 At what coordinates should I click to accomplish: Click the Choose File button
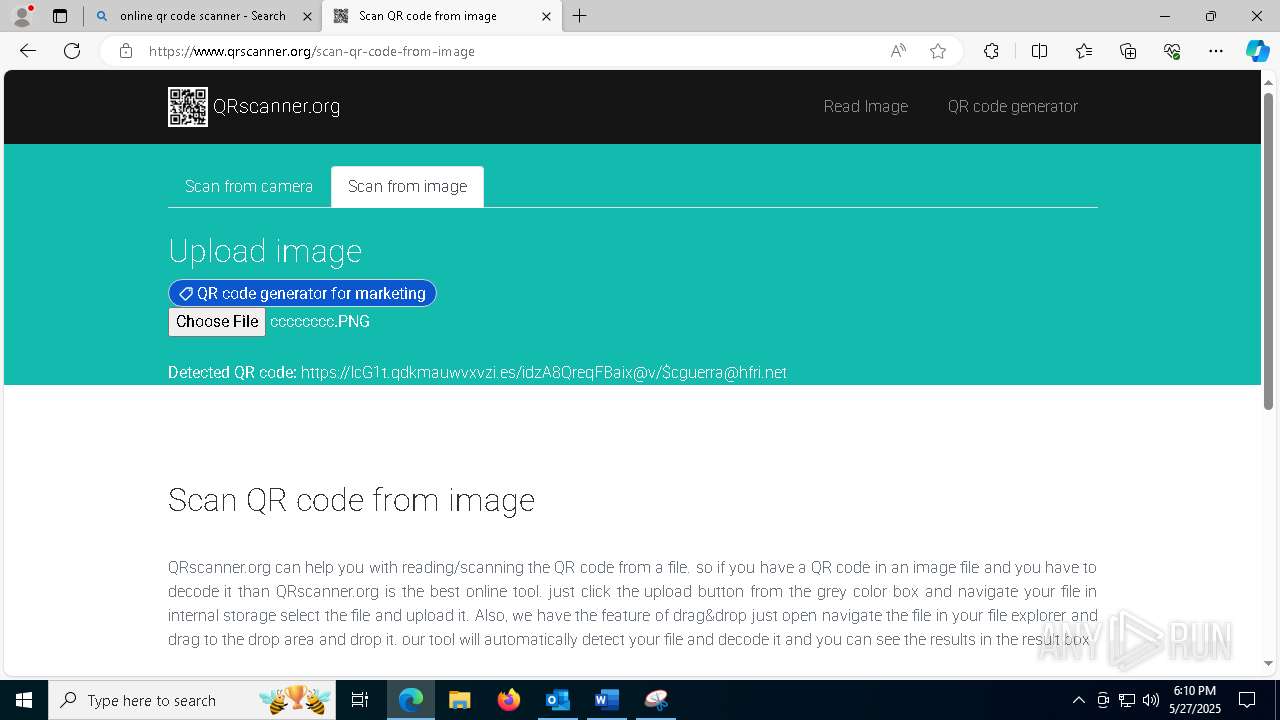[x=217, y=322]
